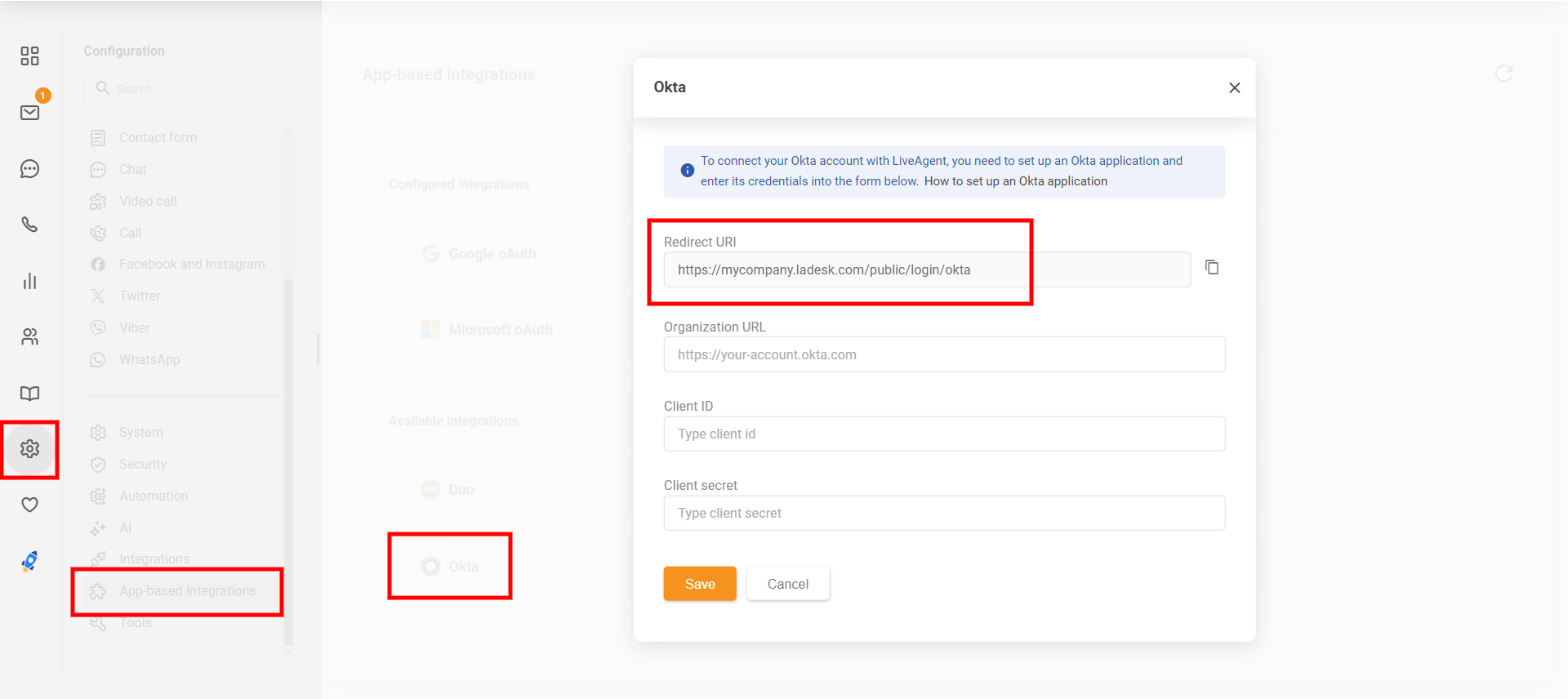The width and height of the screenshot is (1568, 699).
Task: Select App-based Integrations in configuration menu
Action: tap(187, 590)
